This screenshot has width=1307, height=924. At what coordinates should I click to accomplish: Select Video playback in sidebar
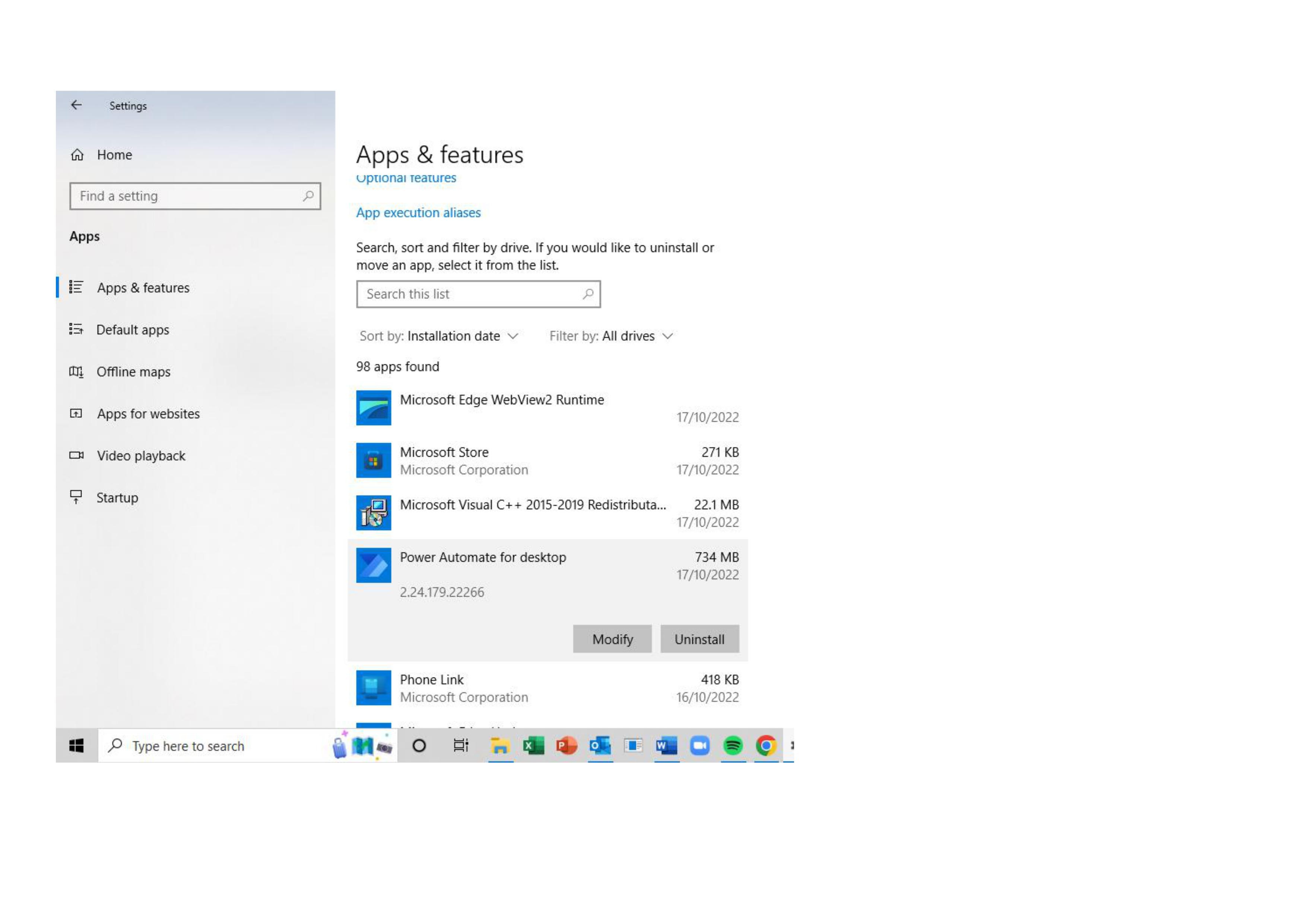140,455
